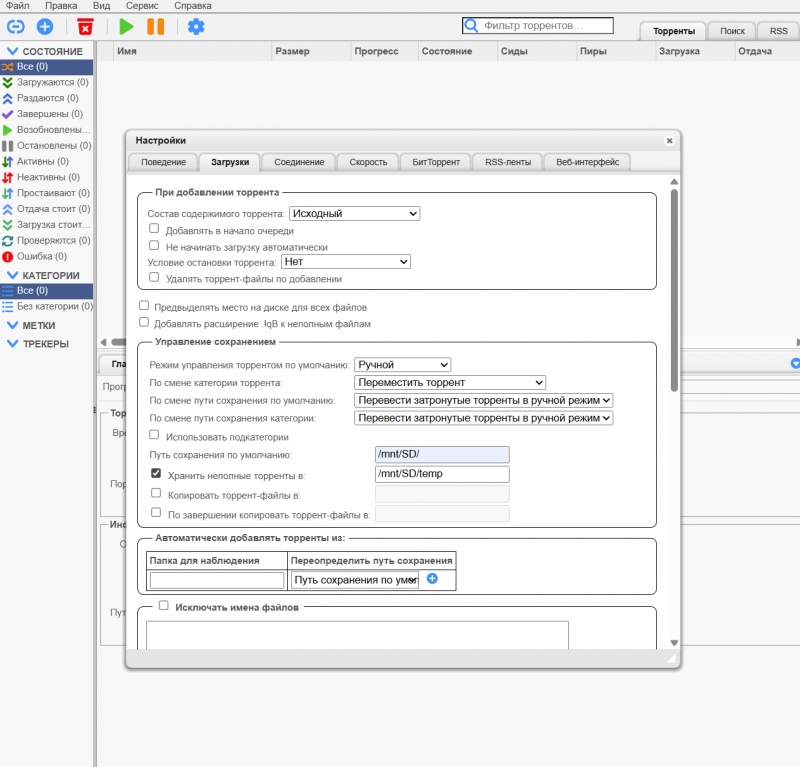Viewport: 800px width, 767px height.
Task: Switch to the Соединение settings tab
Action: coord(299,162)
